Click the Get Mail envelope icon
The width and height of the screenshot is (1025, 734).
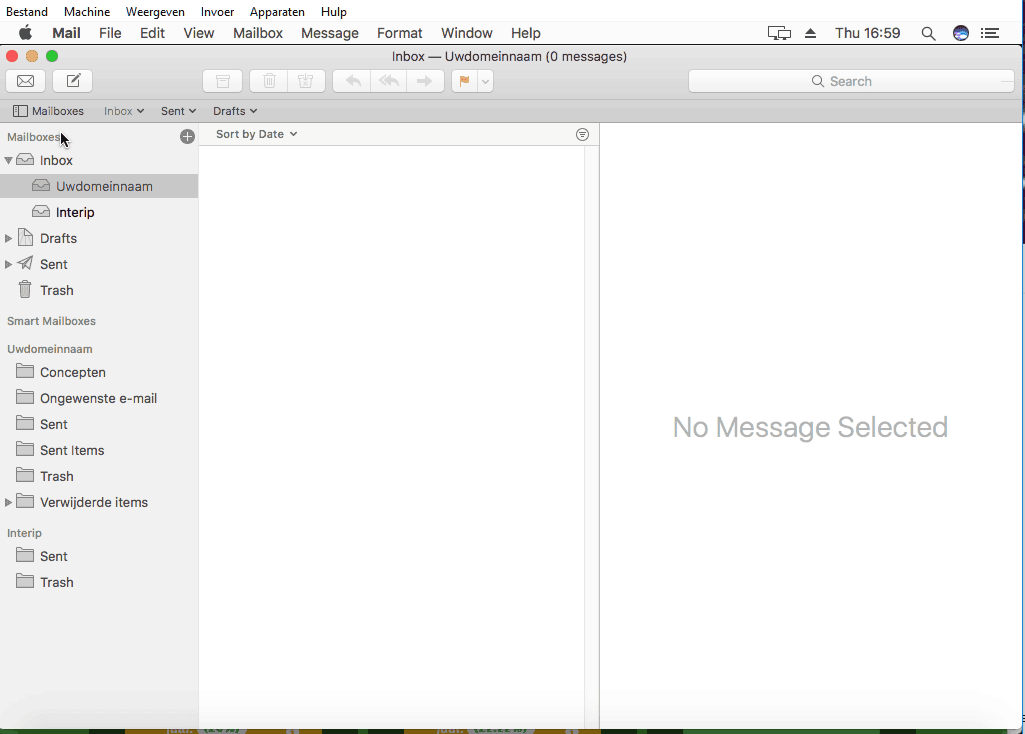(x=25, y=81)
